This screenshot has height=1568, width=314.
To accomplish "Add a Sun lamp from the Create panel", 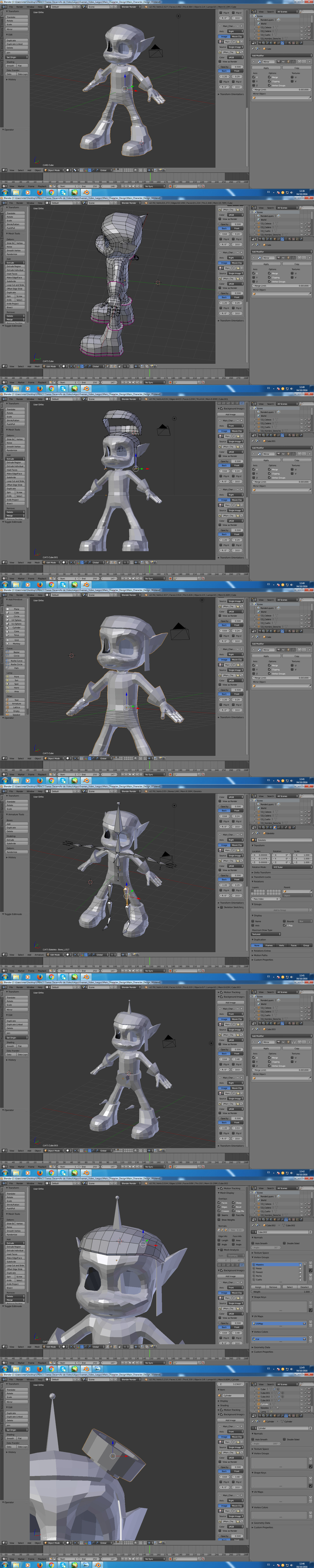I will (15, 681).
